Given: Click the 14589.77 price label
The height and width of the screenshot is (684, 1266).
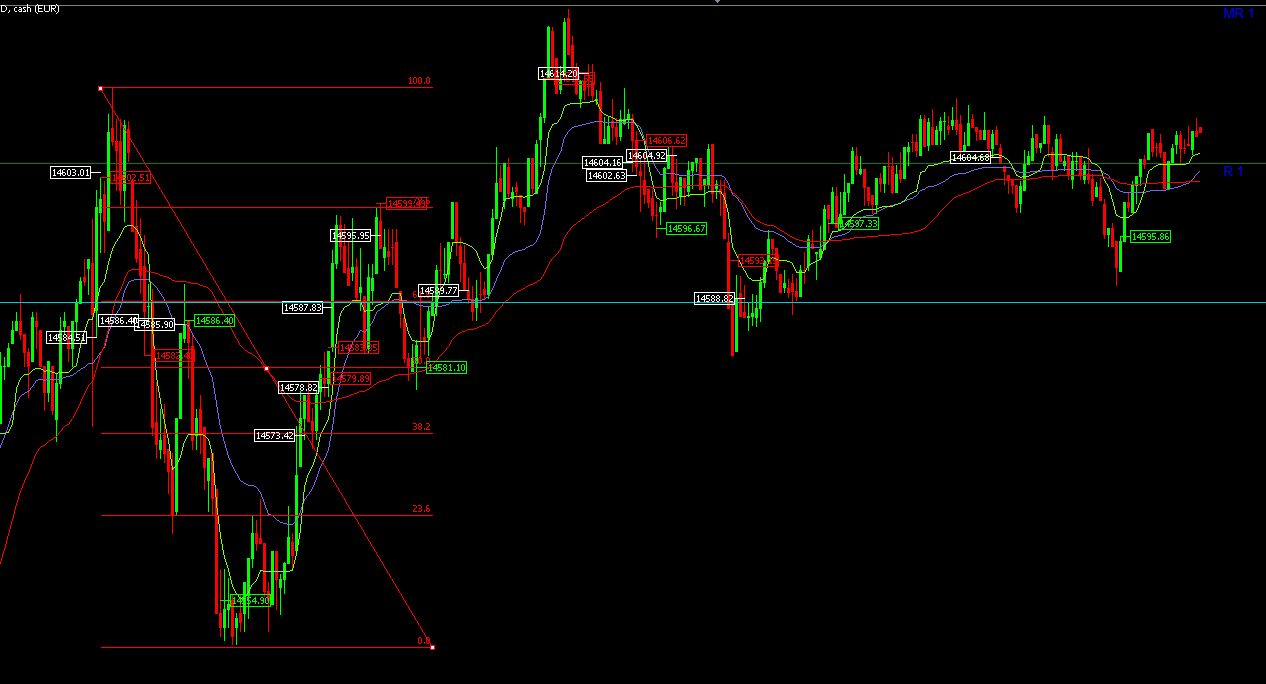Looking at the screenshot, I should coord(438,291).
